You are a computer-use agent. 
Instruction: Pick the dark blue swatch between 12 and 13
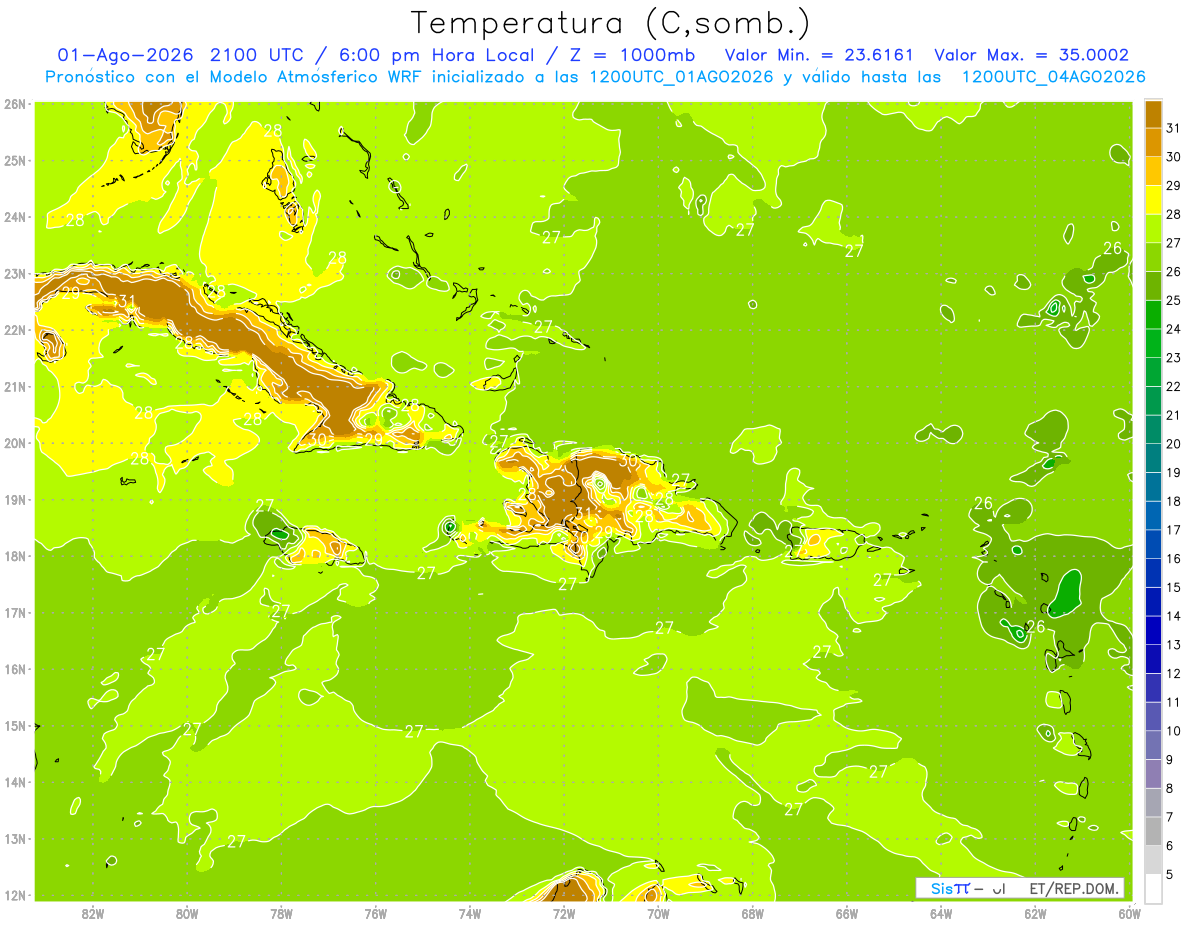1153,659
